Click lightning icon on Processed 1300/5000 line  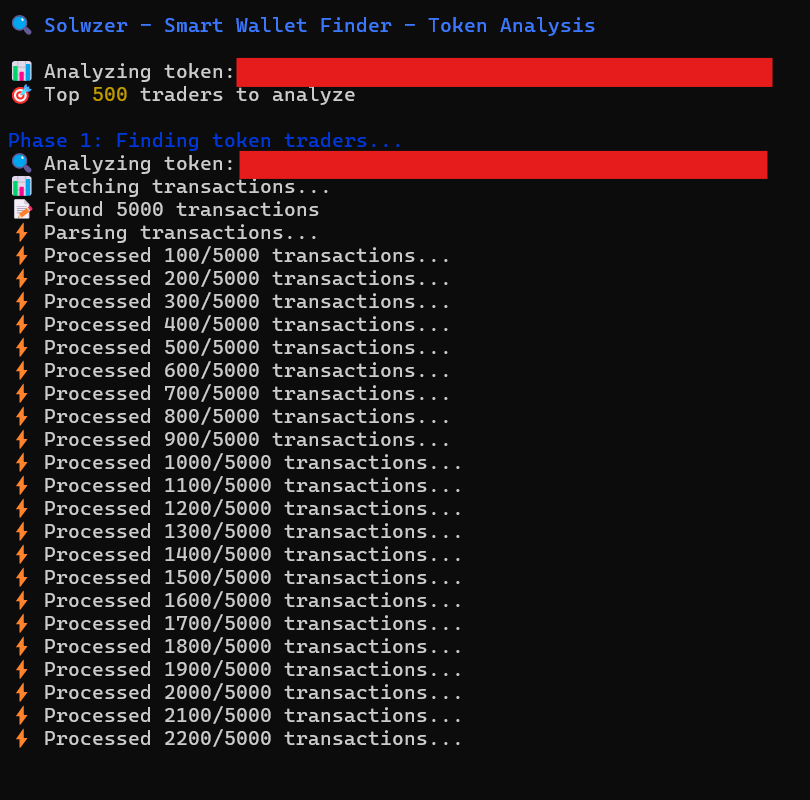click(21, 531)
